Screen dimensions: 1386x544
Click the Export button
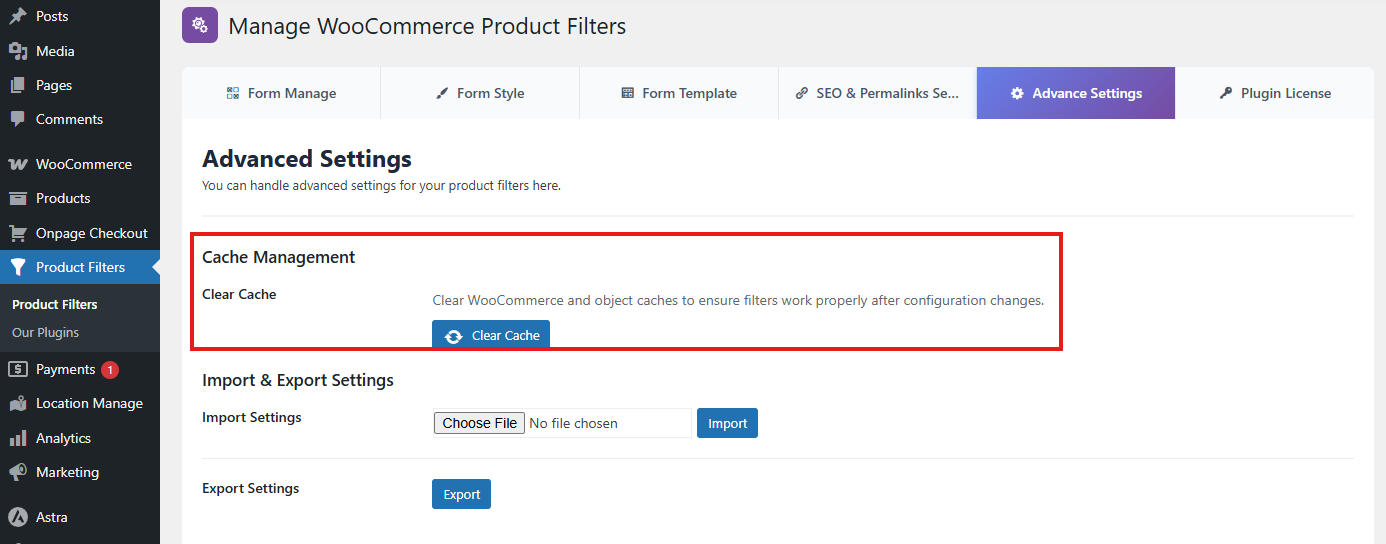click(461, 494)
